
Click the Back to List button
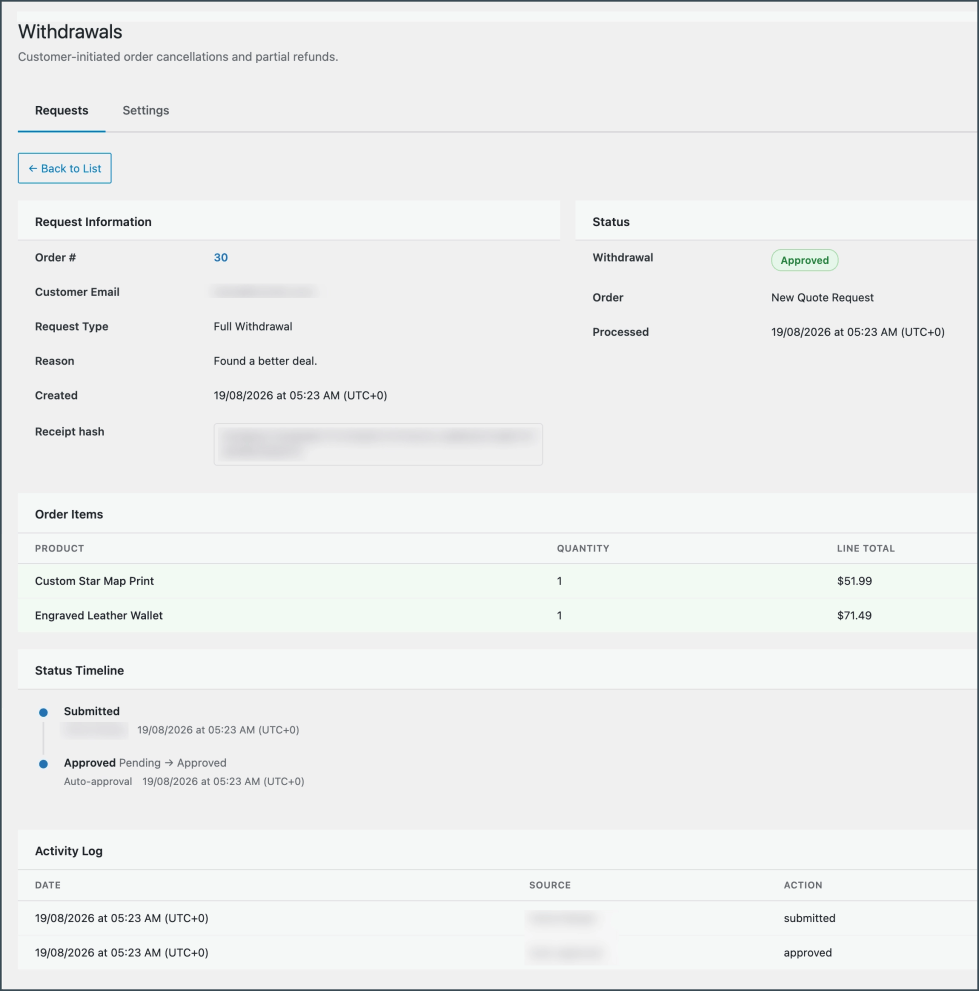click(x=64, y=168)
